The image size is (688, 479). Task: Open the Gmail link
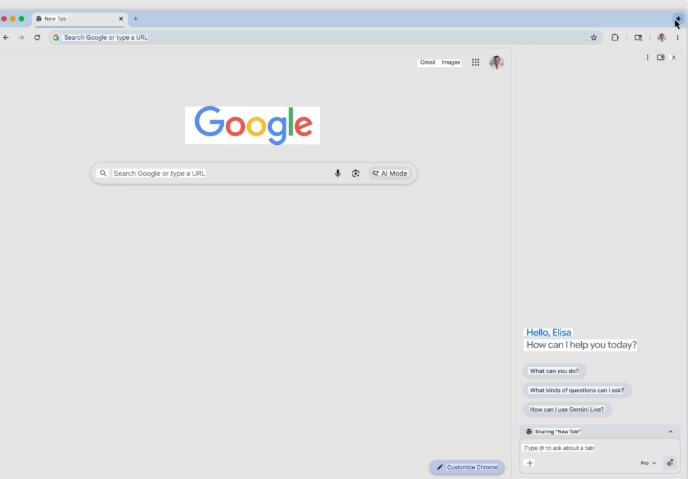427,62
